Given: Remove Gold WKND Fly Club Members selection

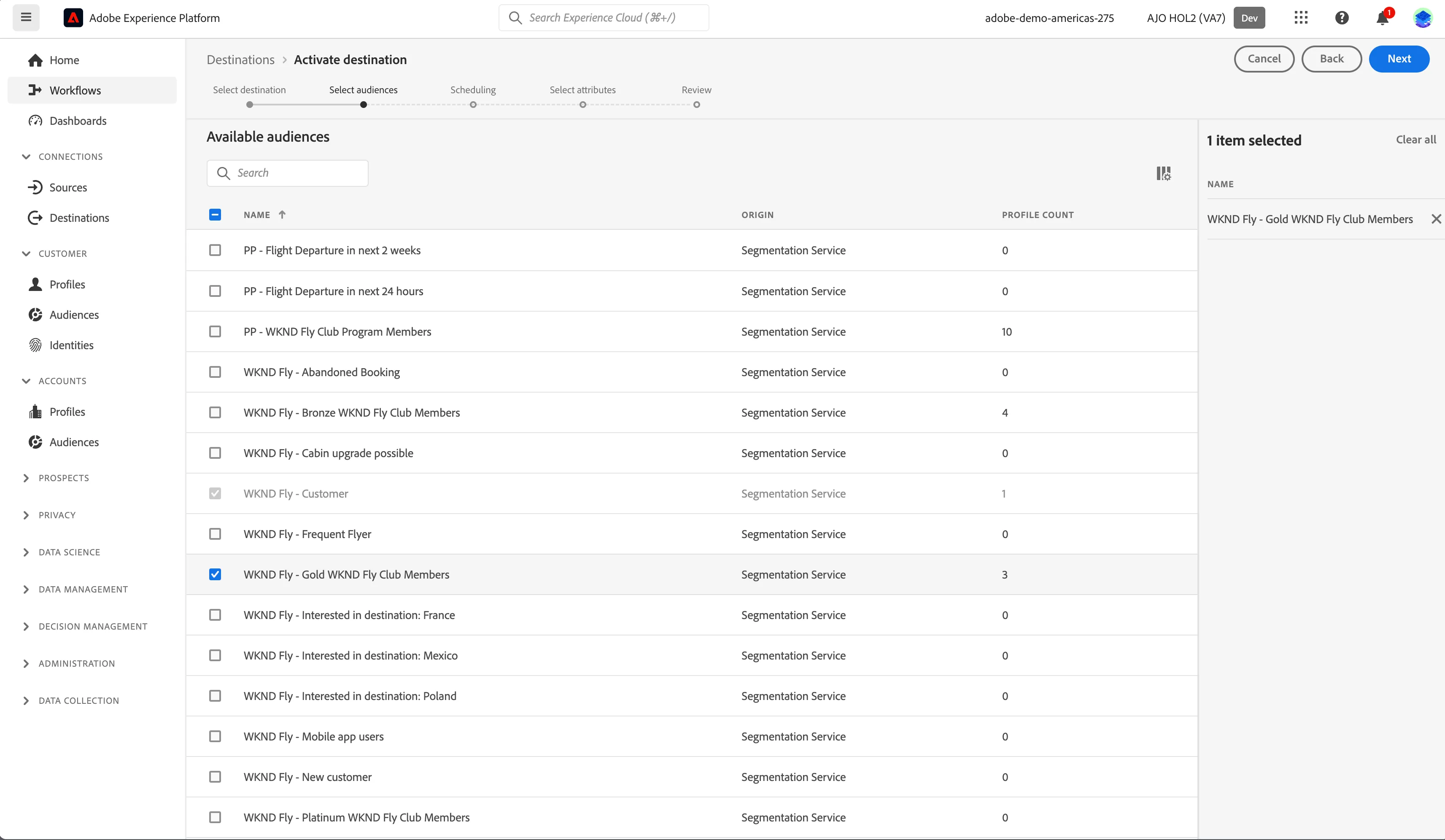Looking at the screenshot, I should [x=1436, y=219].
